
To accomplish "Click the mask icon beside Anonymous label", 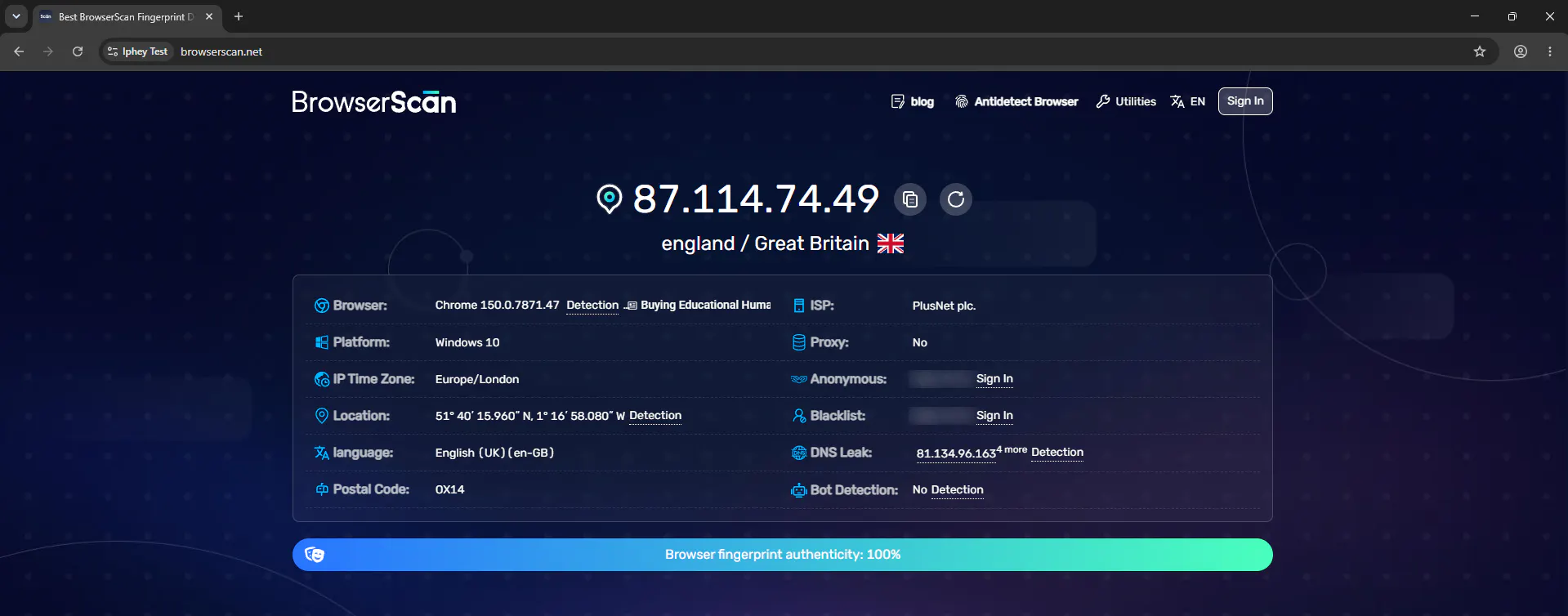I will click(x=799, y=379).
